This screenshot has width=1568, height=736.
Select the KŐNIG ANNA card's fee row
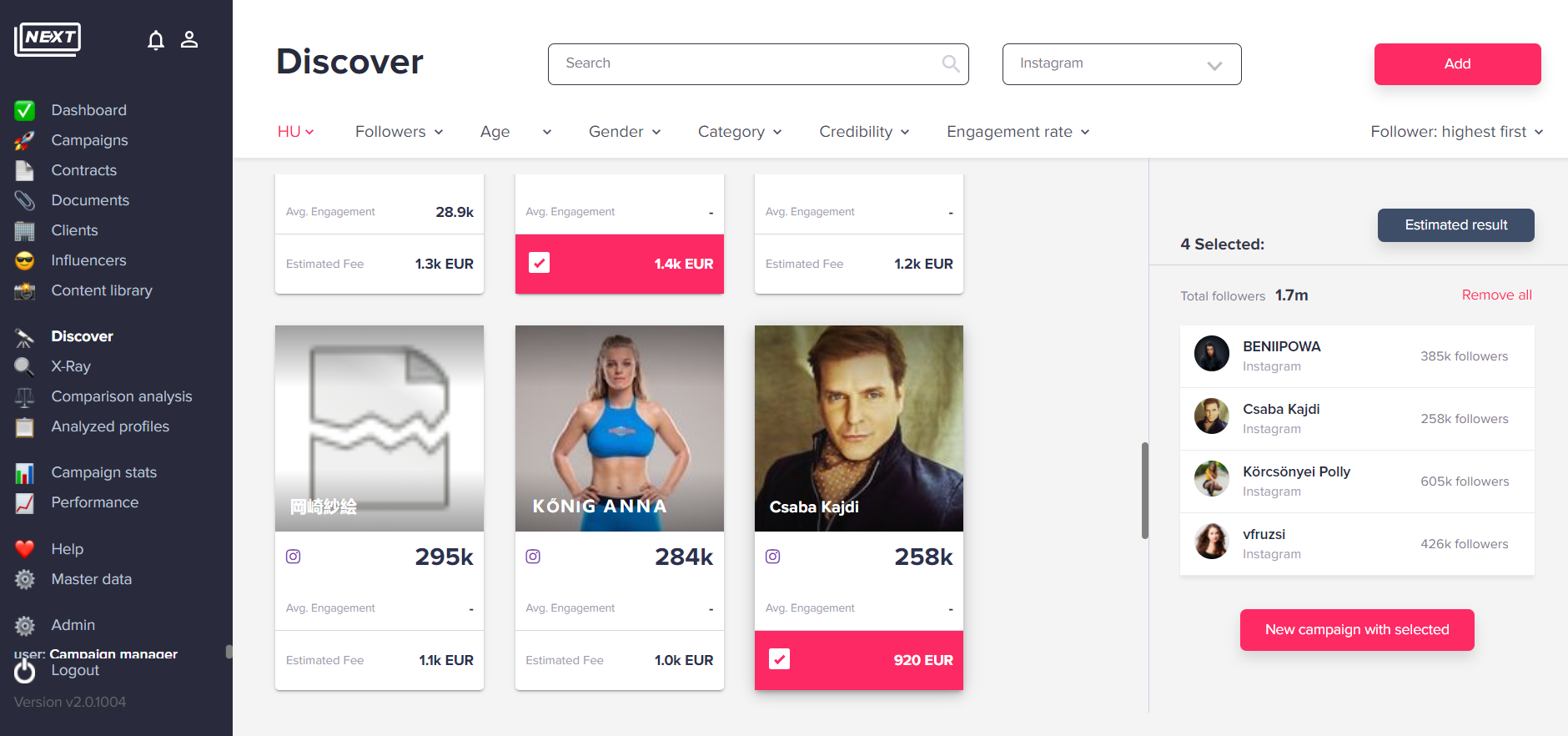[x=620, y=660]
